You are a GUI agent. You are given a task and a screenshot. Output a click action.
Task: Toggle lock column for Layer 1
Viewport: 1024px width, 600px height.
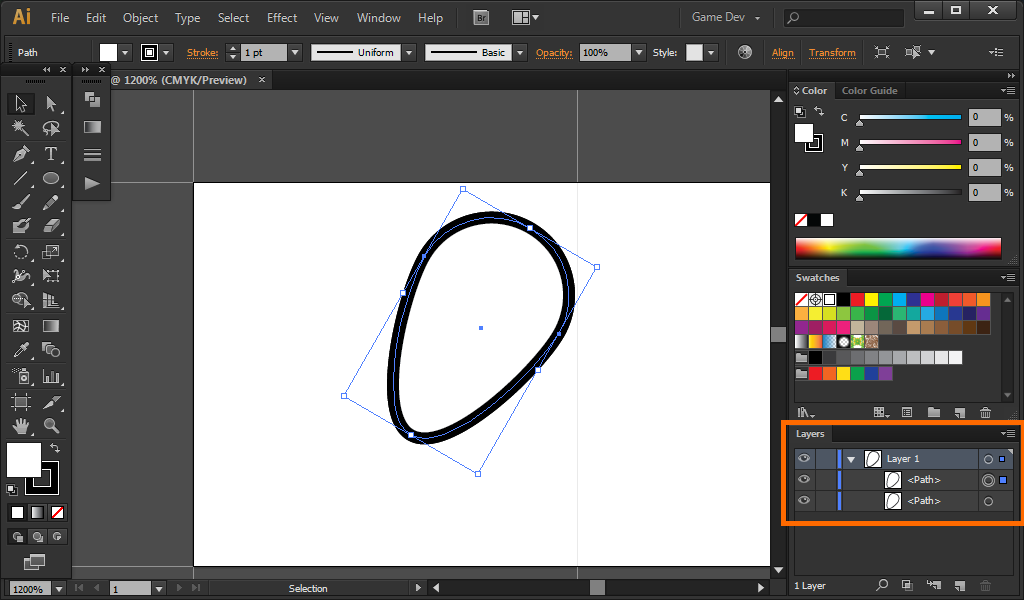pos(825,459)
